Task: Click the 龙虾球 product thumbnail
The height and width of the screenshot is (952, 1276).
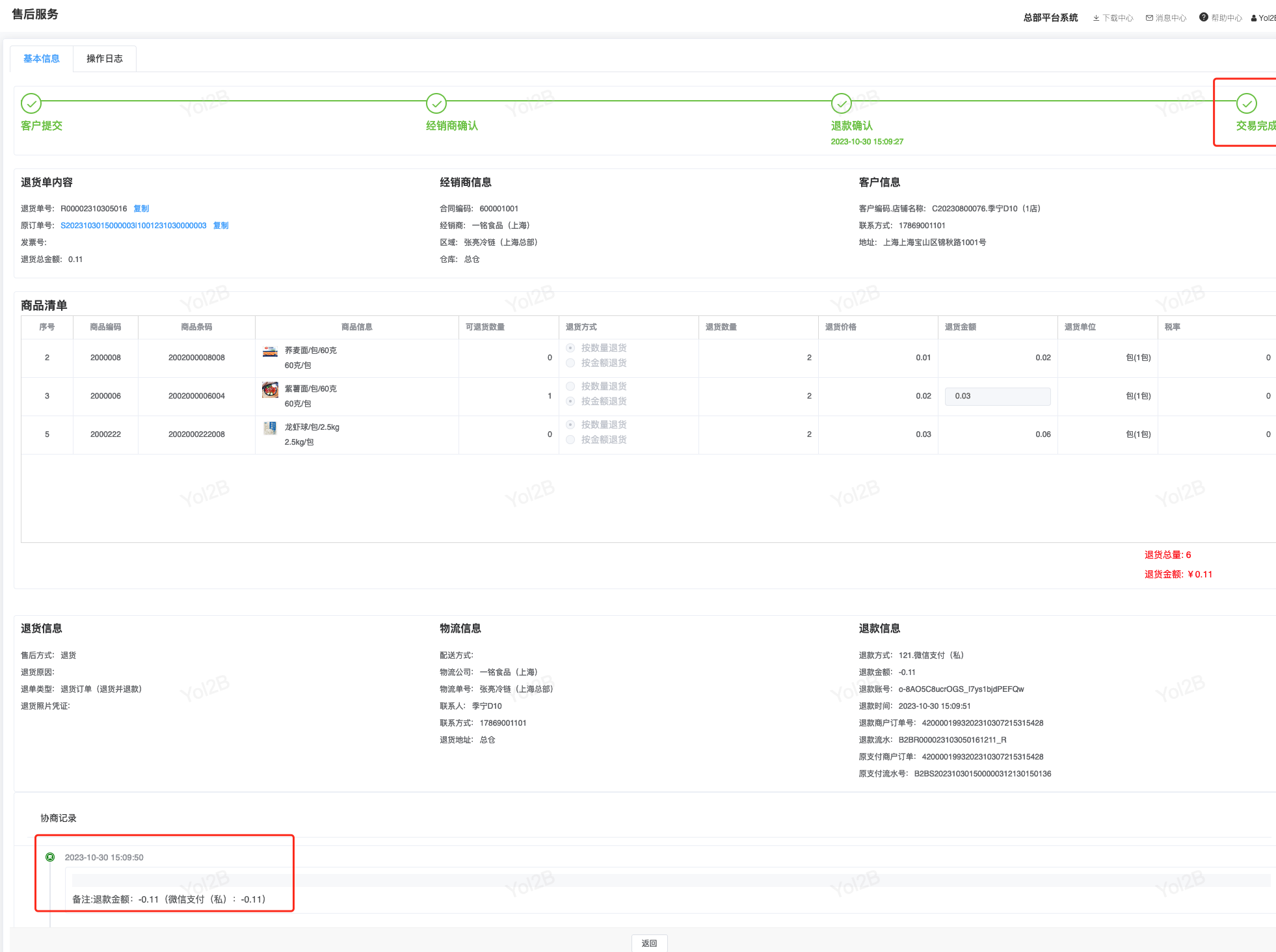Action: (270, 428)
